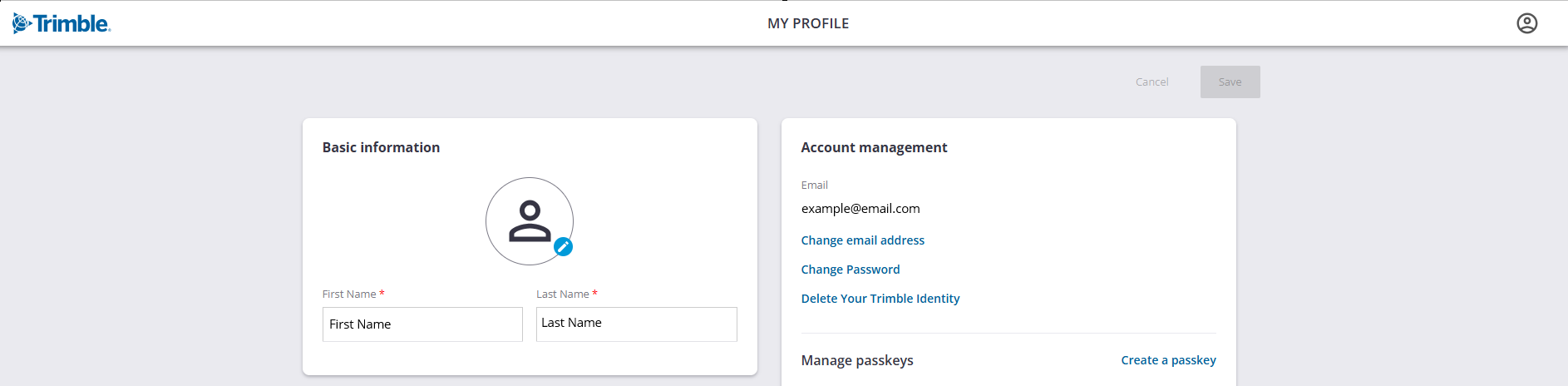This screenshot has width=1568, height=386.
Task: Click the profile avatar placeholder image
Action: [x=529, y=220]
